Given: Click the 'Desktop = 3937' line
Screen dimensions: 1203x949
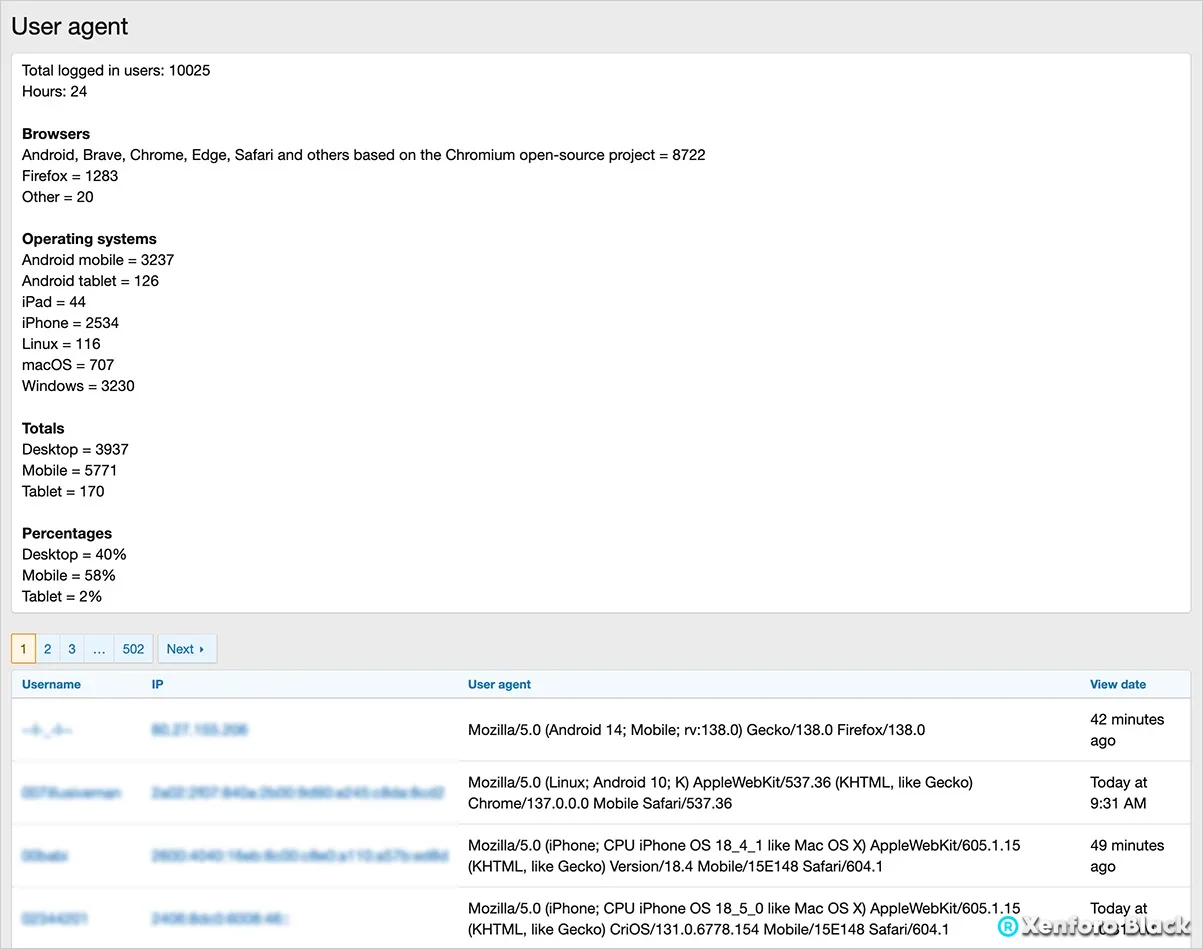Looking at the screenshot, I should [x=75, y=449].
